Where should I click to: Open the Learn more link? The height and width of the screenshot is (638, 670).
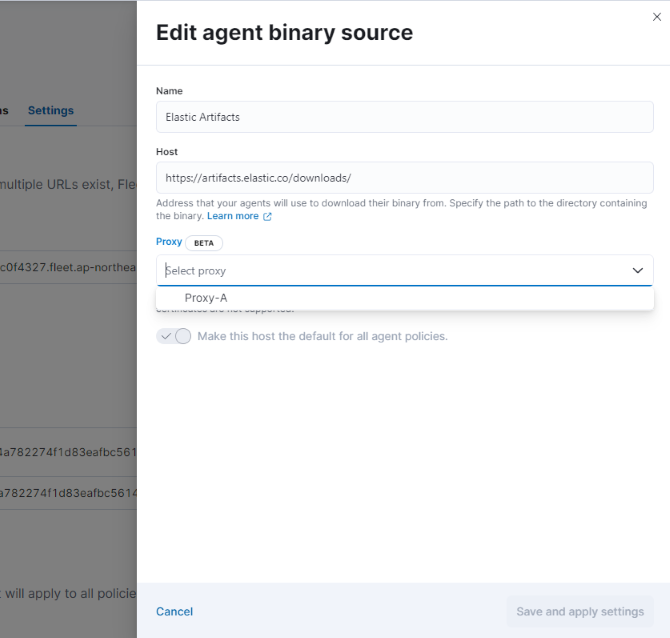(232, 216)
